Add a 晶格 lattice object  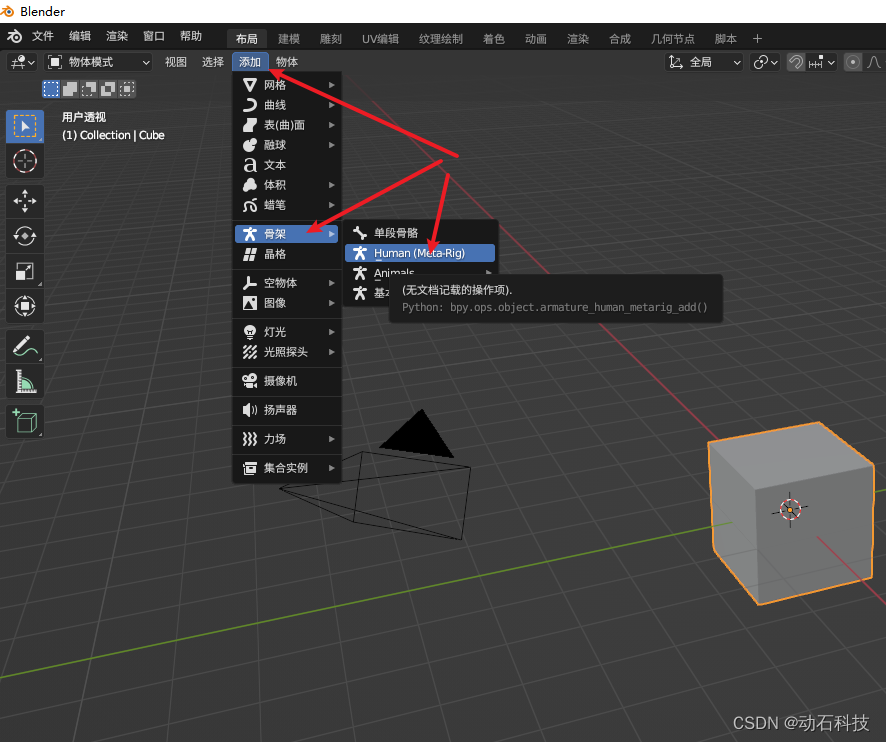[x=287, y=254]
